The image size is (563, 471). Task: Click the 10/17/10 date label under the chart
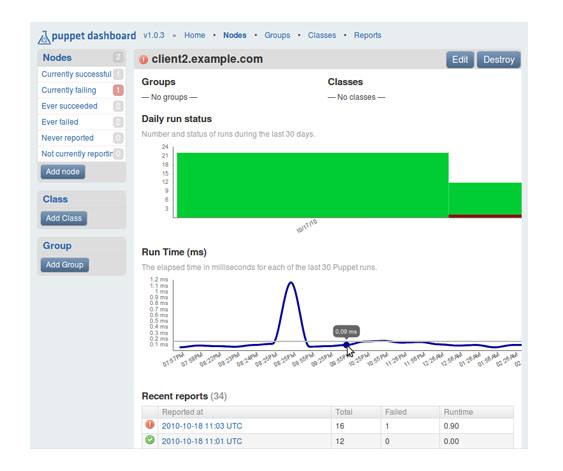(x=307, y=226)
